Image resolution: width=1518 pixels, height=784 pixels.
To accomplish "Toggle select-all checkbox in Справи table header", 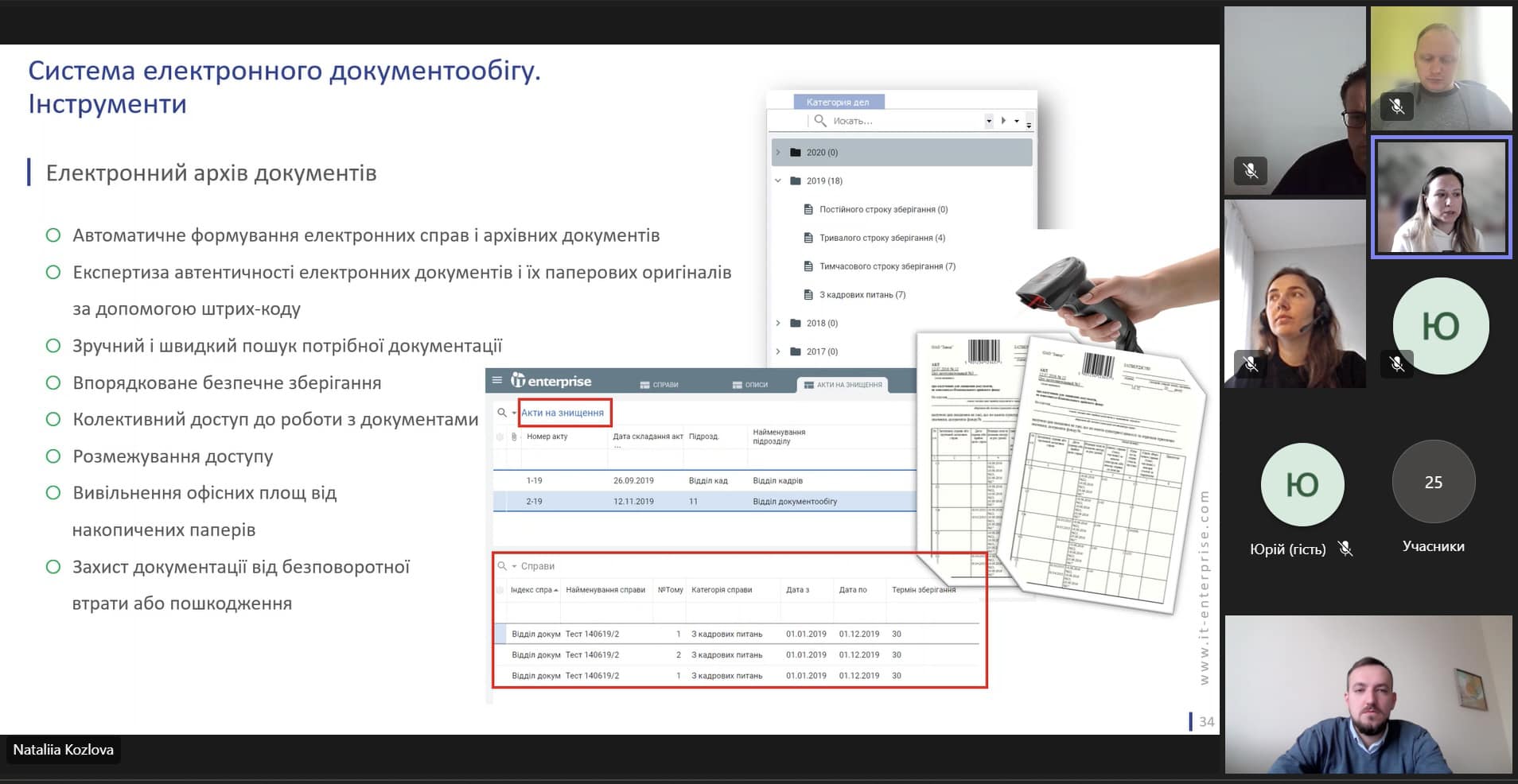I will tap(500, 590).
